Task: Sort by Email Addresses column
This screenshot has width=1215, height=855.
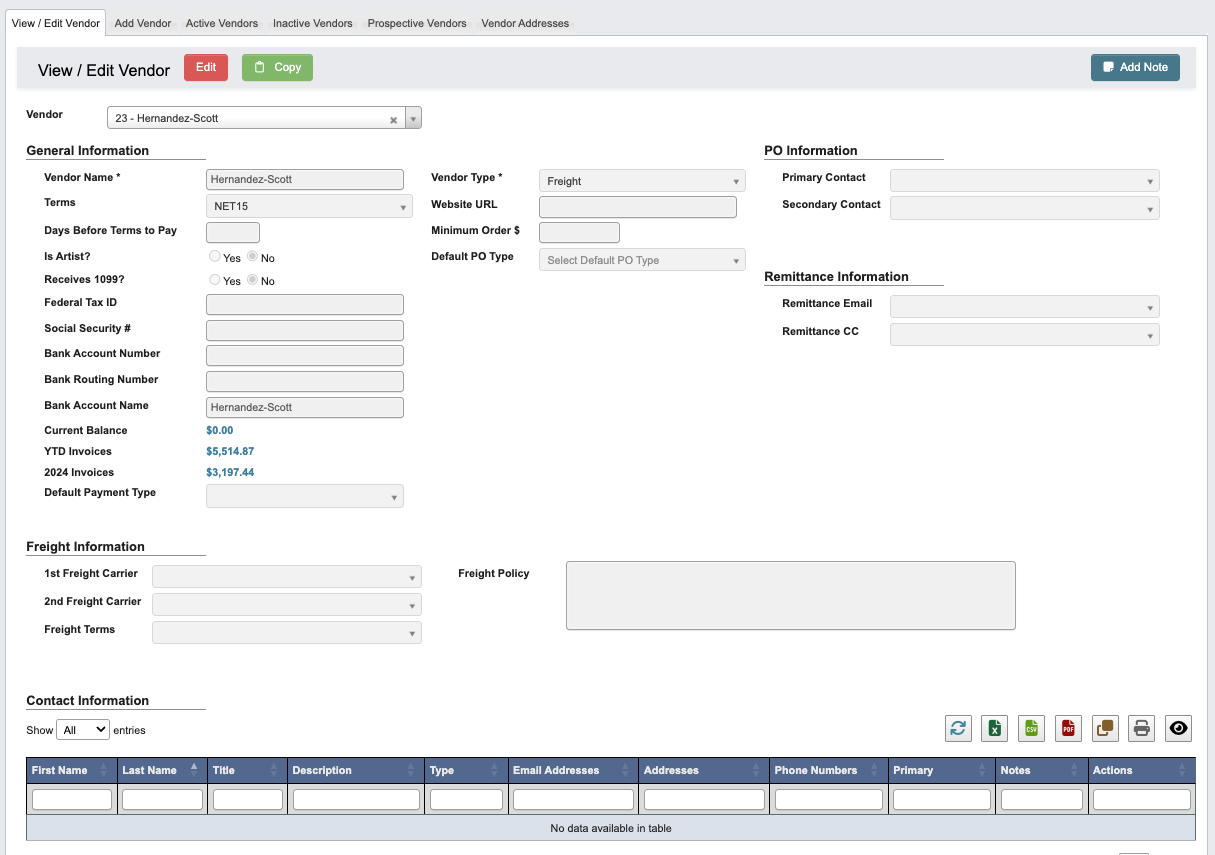Action: coord(573,770)
